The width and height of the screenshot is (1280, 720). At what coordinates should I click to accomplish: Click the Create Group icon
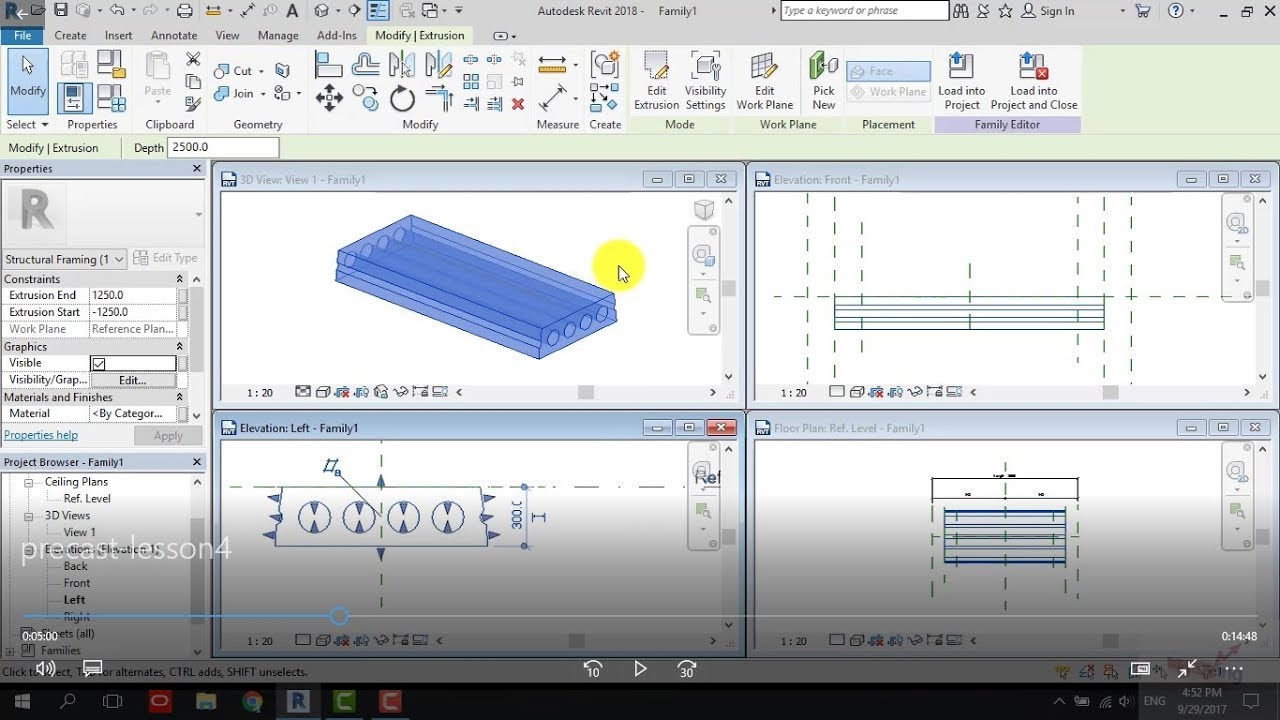(604, 66)
